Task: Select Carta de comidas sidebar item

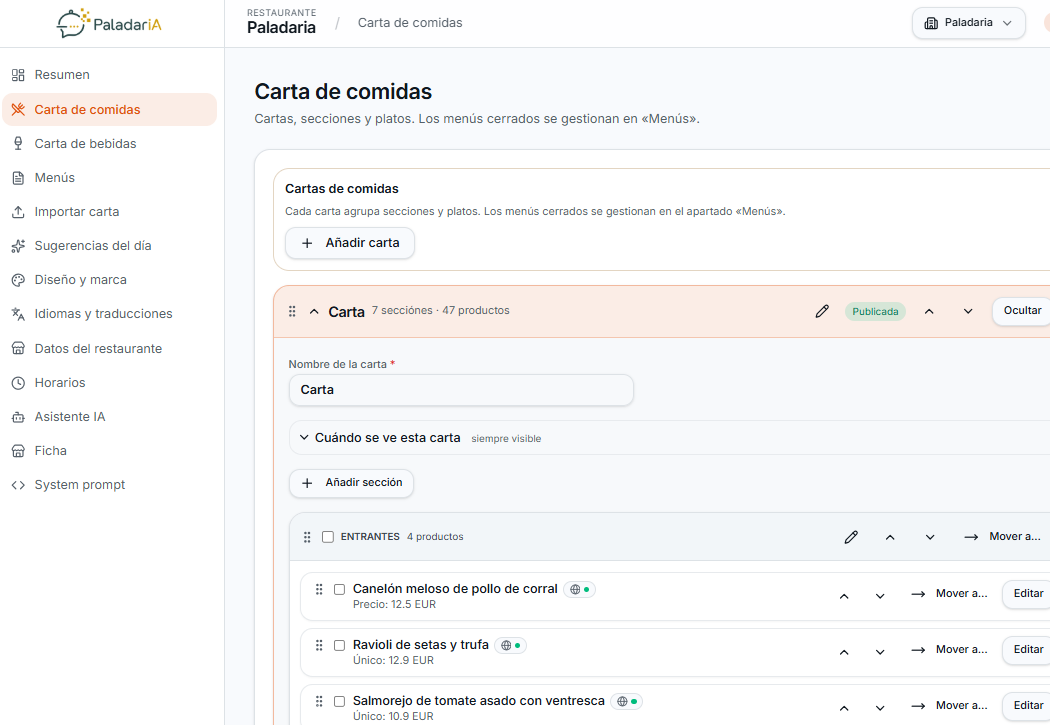Action: point(110,109)
